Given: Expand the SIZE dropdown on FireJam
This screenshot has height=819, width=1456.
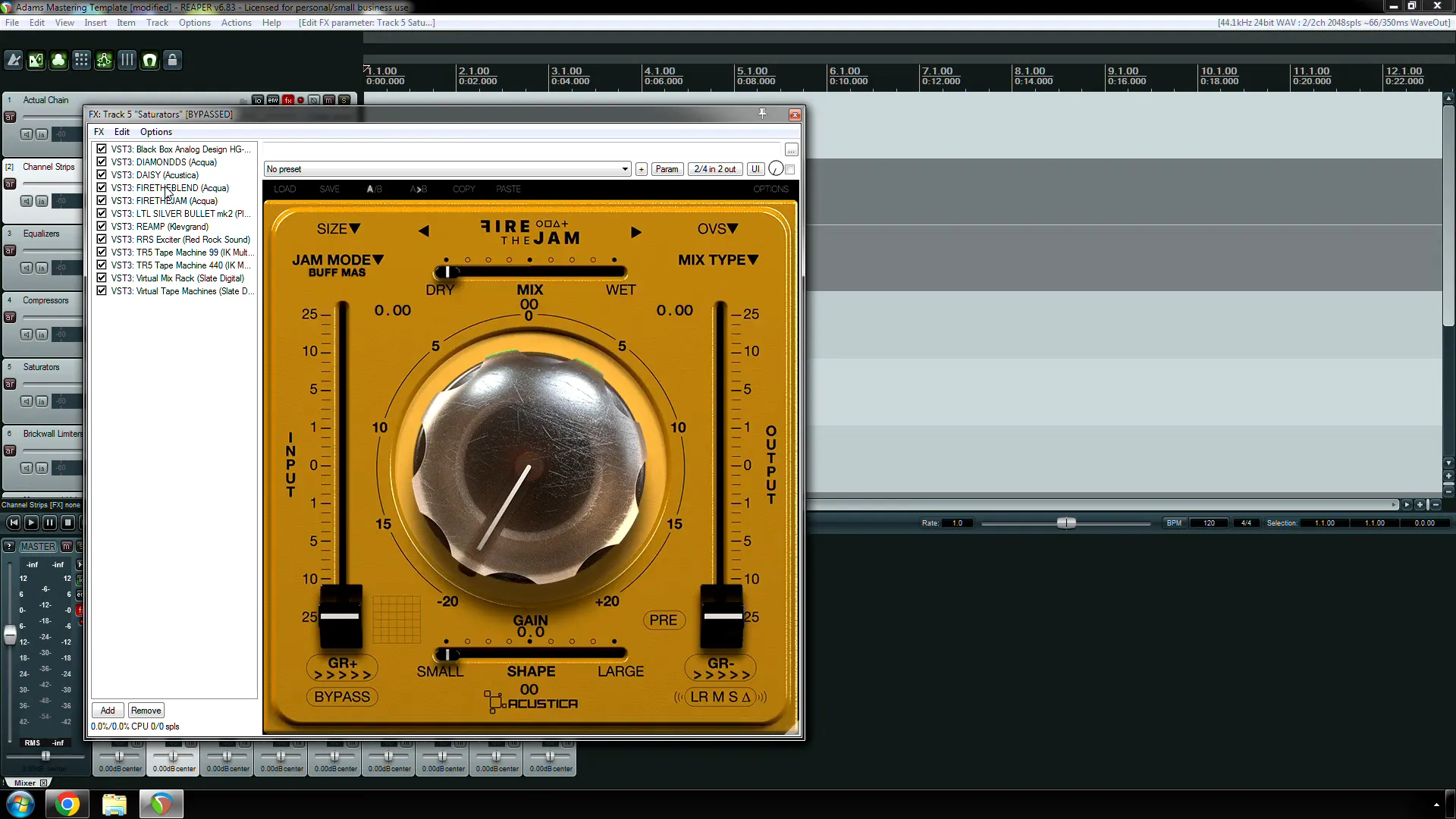Looking at the screenshot, I should [339, 228].
